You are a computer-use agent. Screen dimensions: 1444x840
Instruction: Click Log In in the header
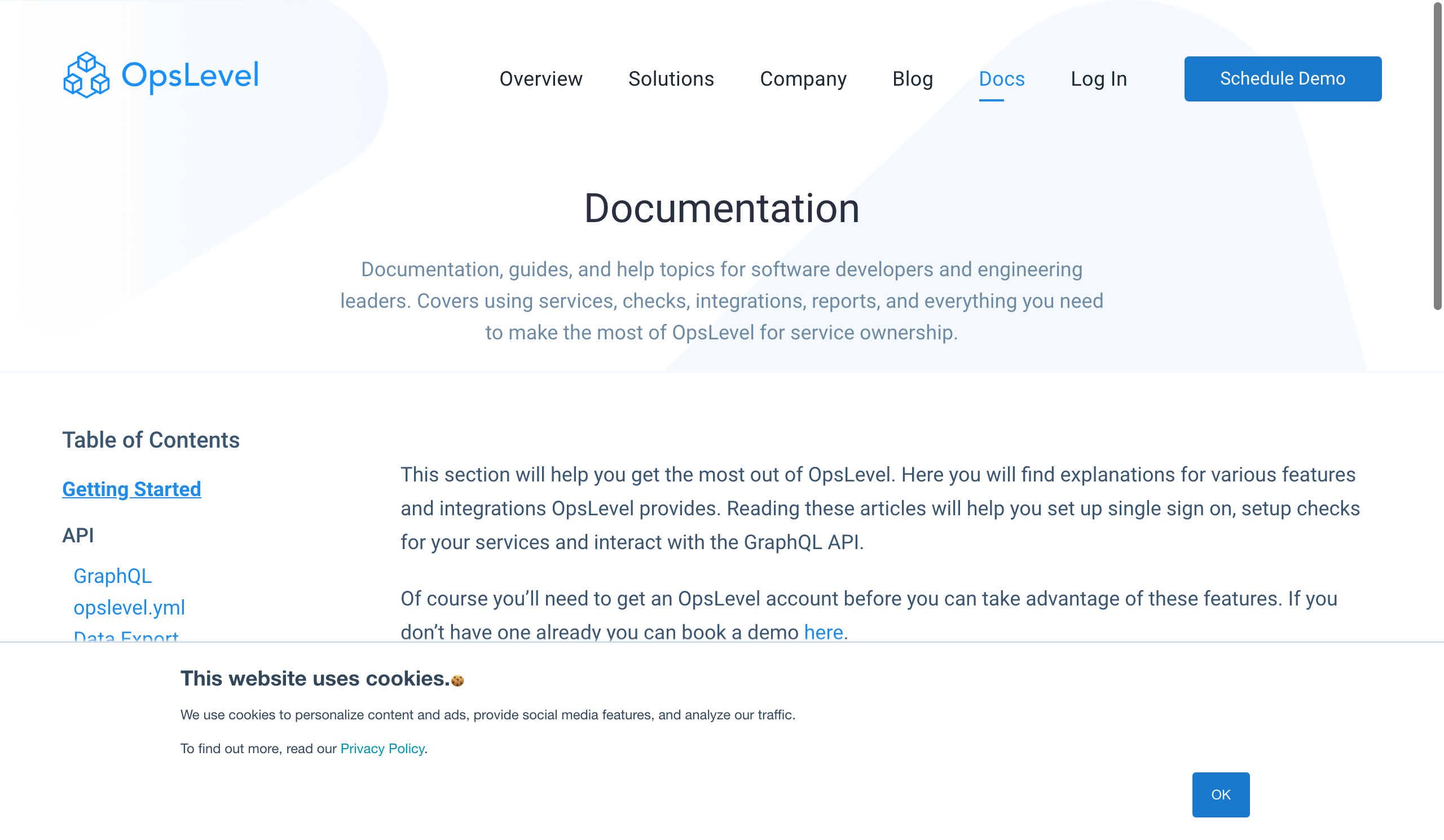tap(1098, 79)
